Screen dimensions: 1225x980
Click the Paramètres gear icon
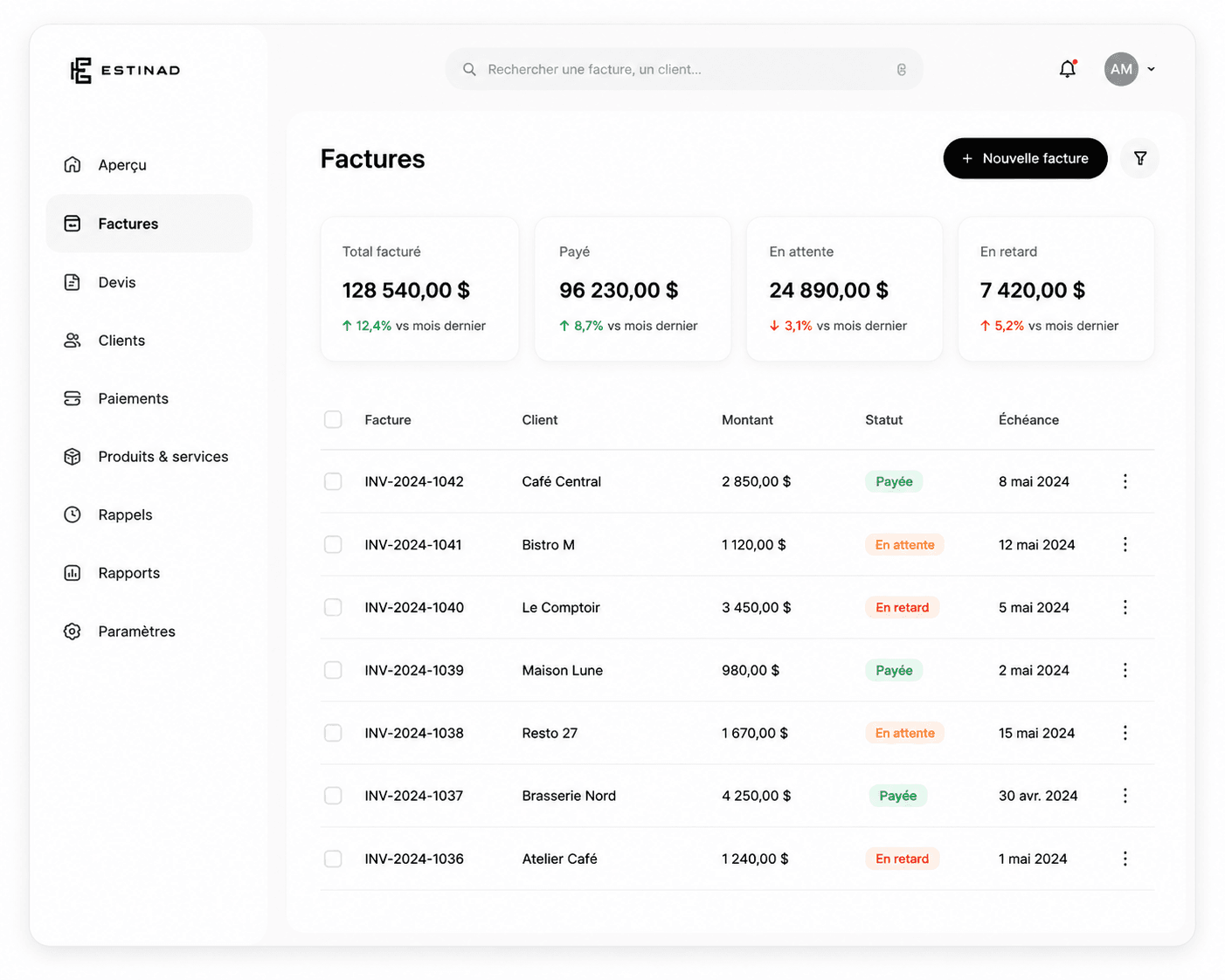click(73, 631)
